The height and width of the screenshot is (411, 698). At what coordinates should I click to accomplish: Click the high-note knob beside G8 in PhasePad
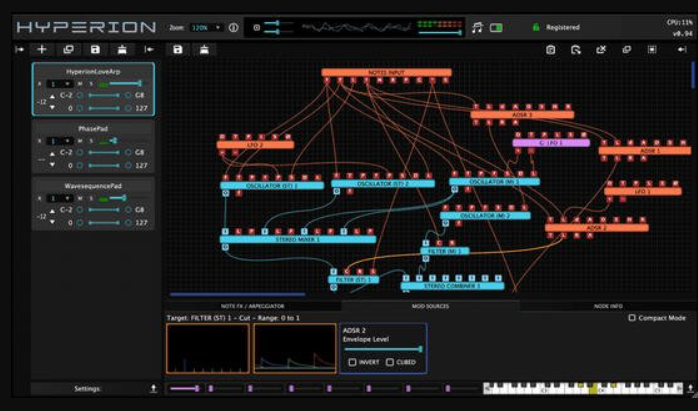(x=128, y=152)
